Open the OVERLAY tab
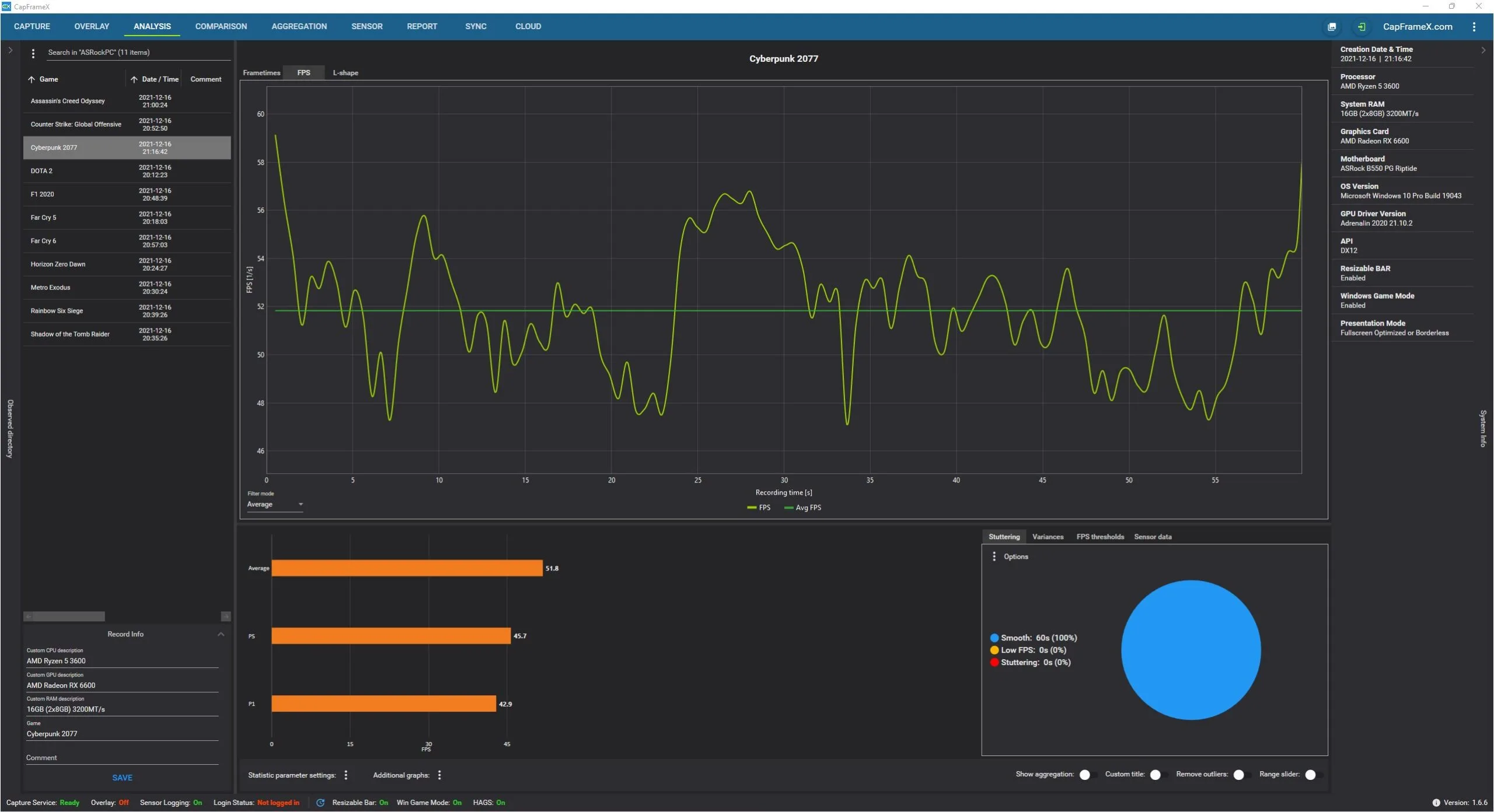The height and width of the screenshot is (812, 1494). tap(92, 27)
